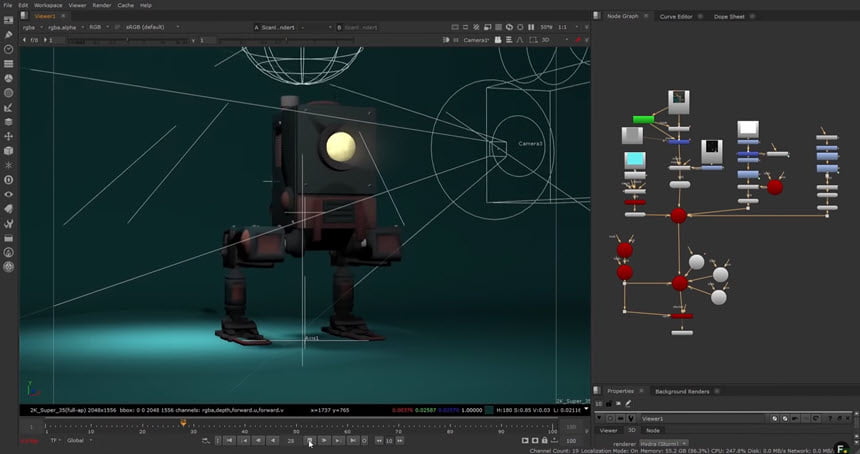Viewport: 860px width, 454px height.
Task: Click the help question mark on Viewer1 properties
Action: [x=830, y=418]
